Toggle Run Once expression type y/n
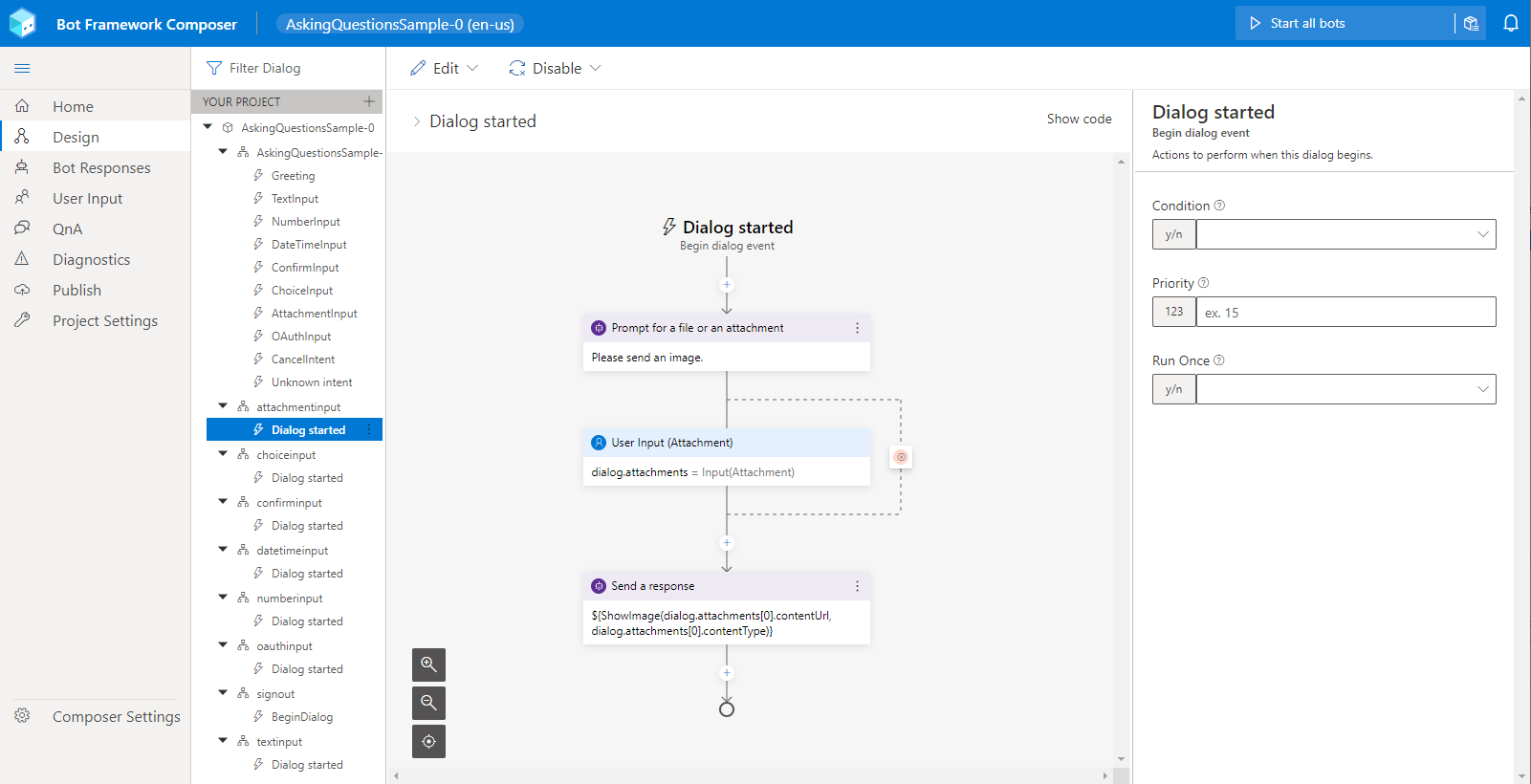The height and width of the screenshot is (784, 1531). pyautogui.click(x=1174, y=389)
